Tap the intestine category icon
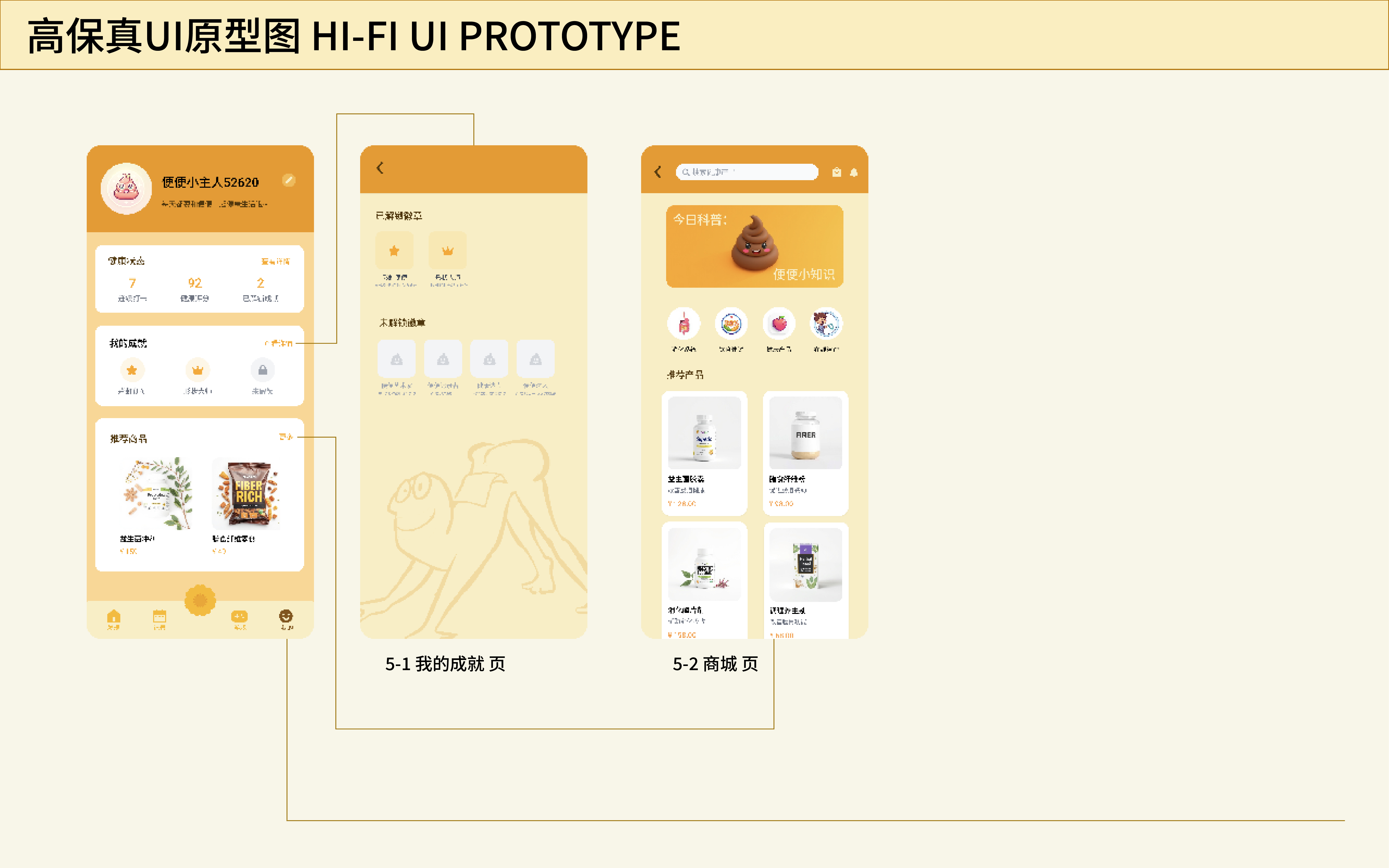 pos(683,324)
